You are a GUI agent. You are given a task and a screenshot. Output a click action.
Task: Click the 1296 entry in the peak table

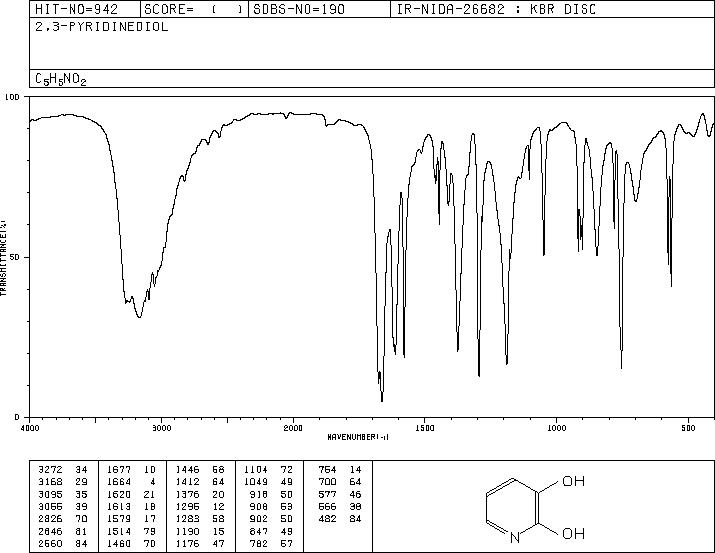[187, 506]
